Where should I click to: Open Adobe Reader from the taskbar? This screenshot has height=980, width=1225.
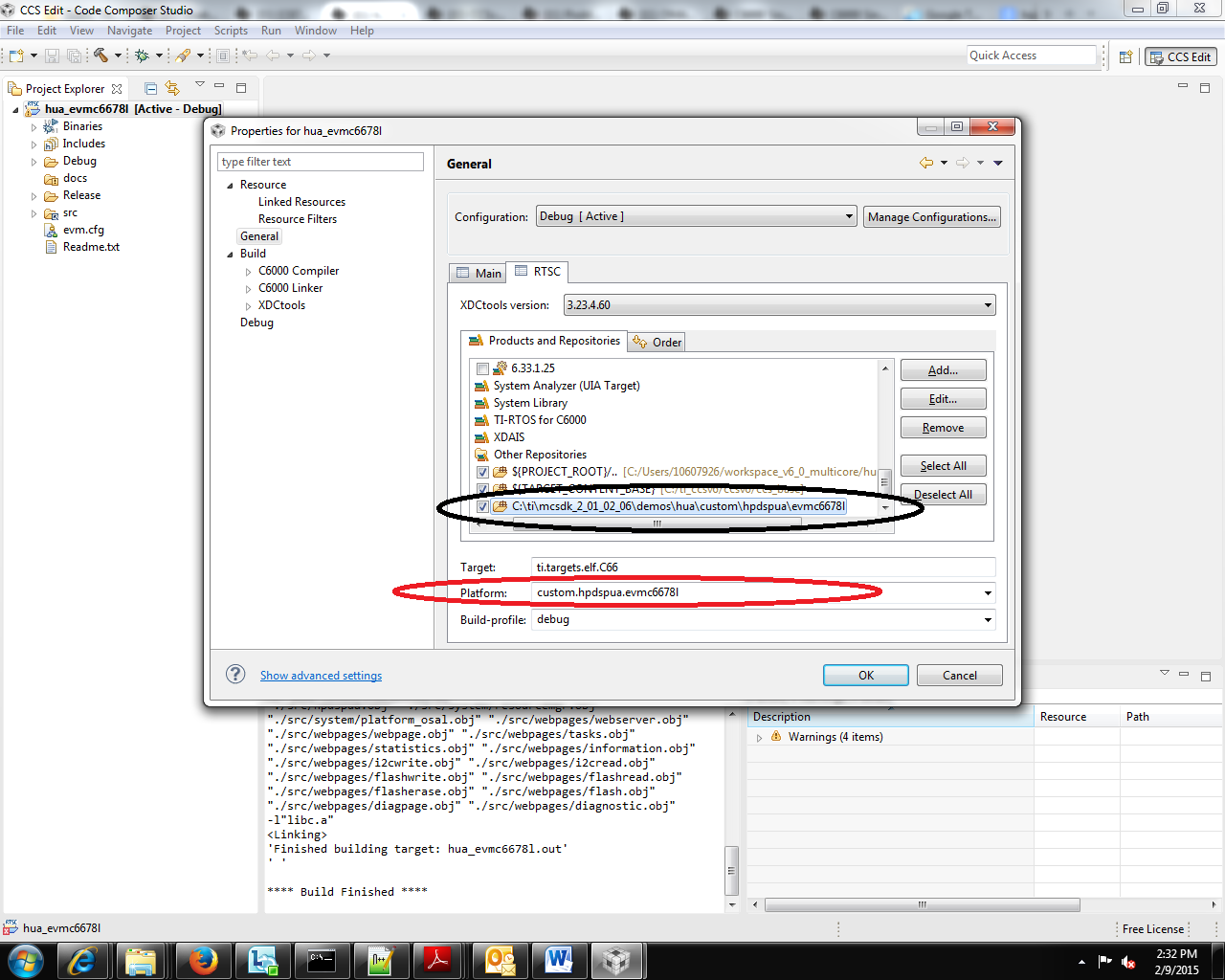439,960
